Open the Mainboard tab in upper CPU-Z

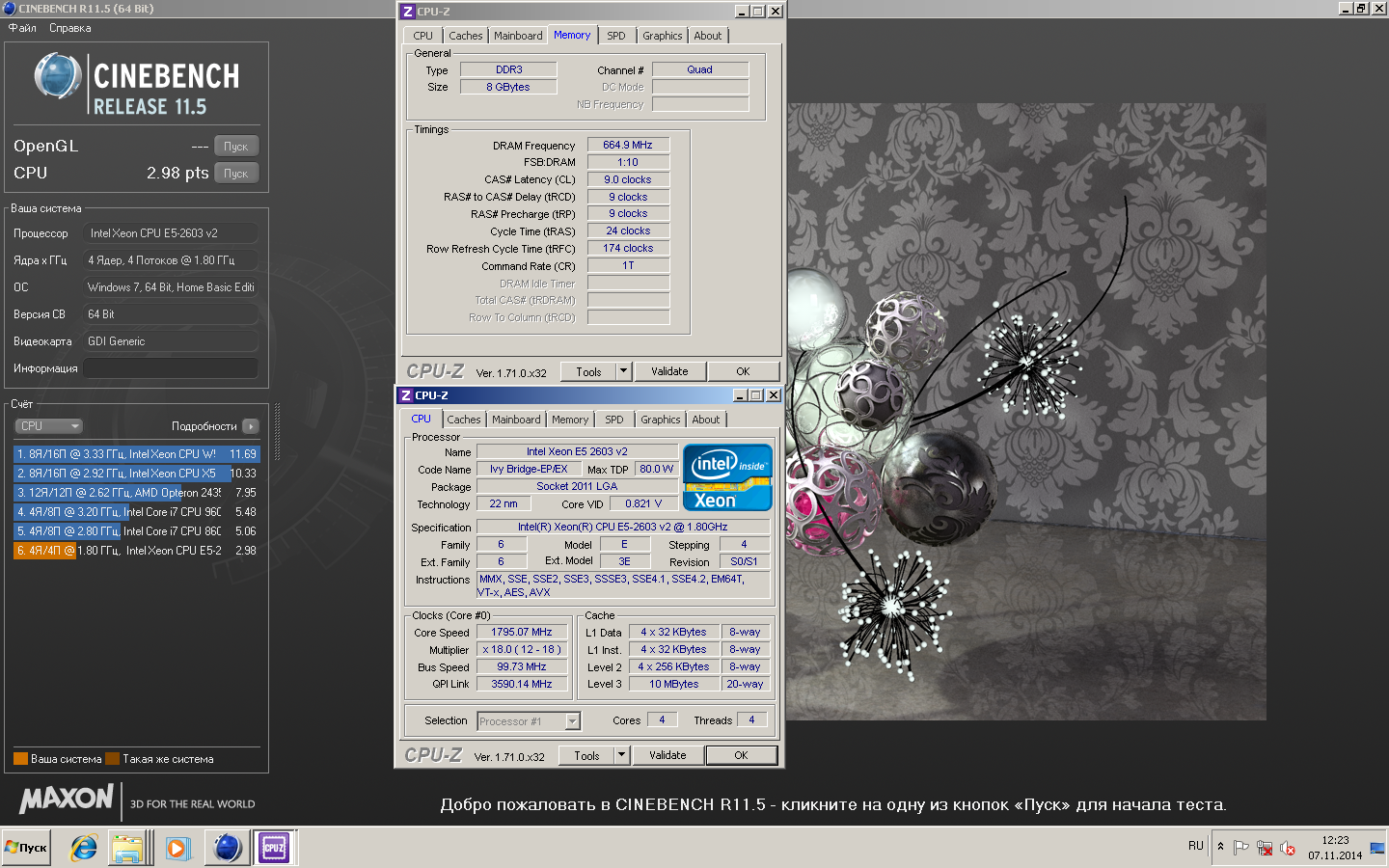518,36
